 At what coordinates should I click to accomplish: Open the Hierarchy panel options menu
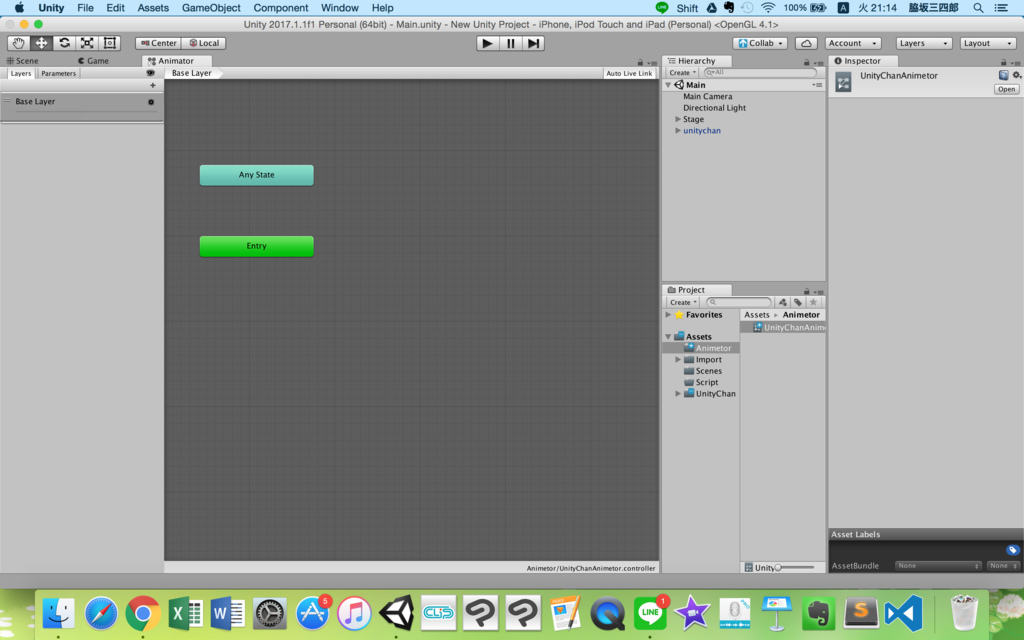click(x=818, y=63)
